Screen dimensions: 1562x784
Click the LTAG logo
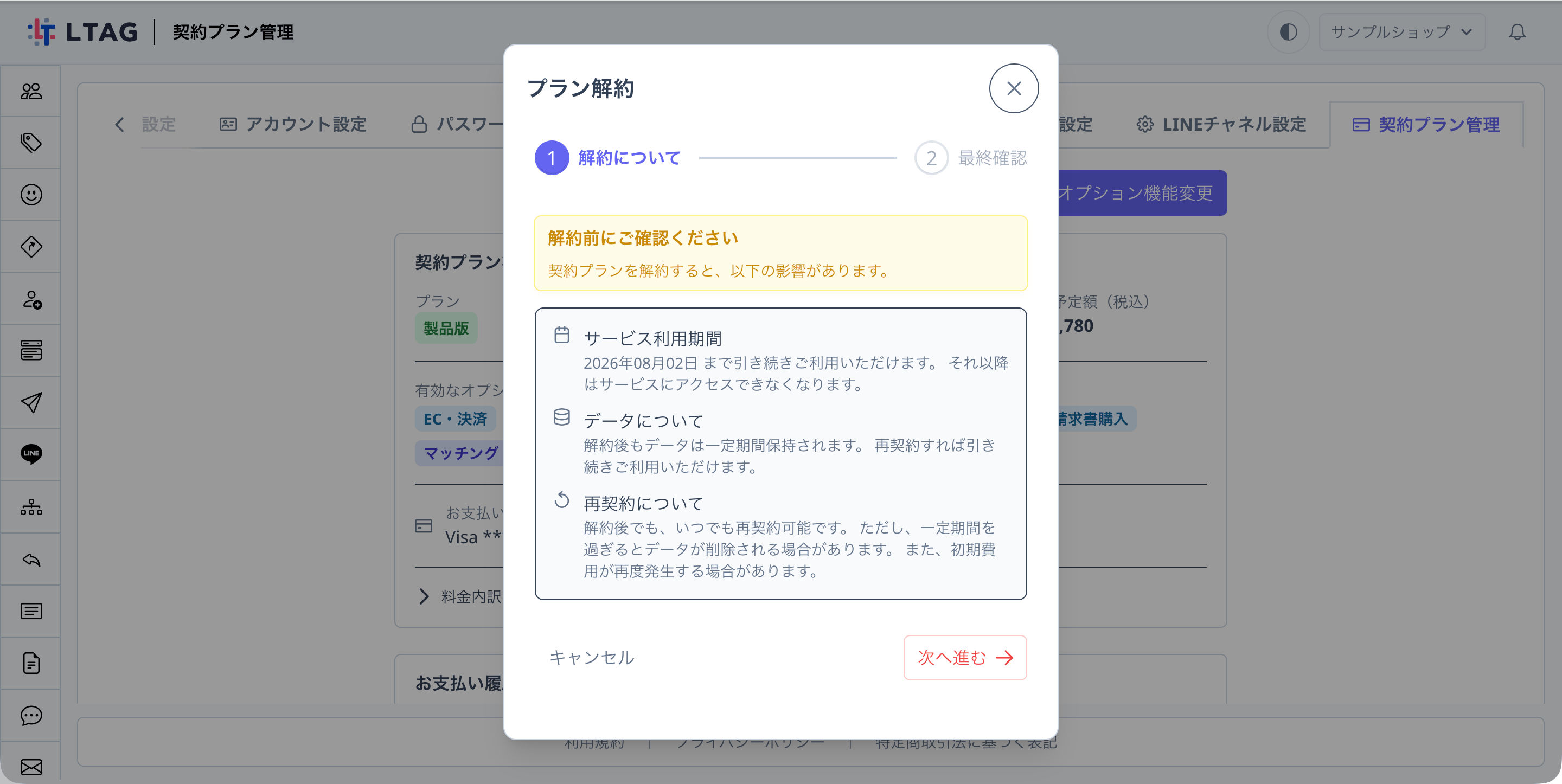(x=83, y=31)
